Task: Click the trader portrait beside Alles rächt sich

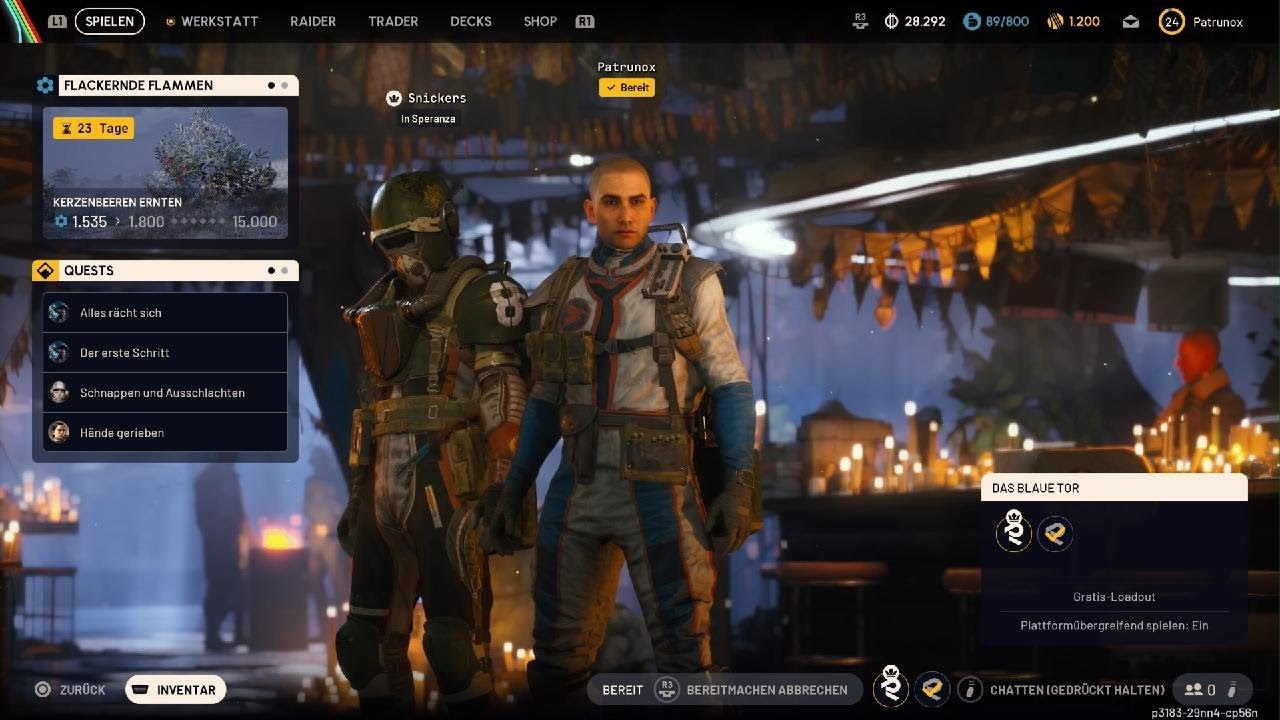Action: point(59,313)
